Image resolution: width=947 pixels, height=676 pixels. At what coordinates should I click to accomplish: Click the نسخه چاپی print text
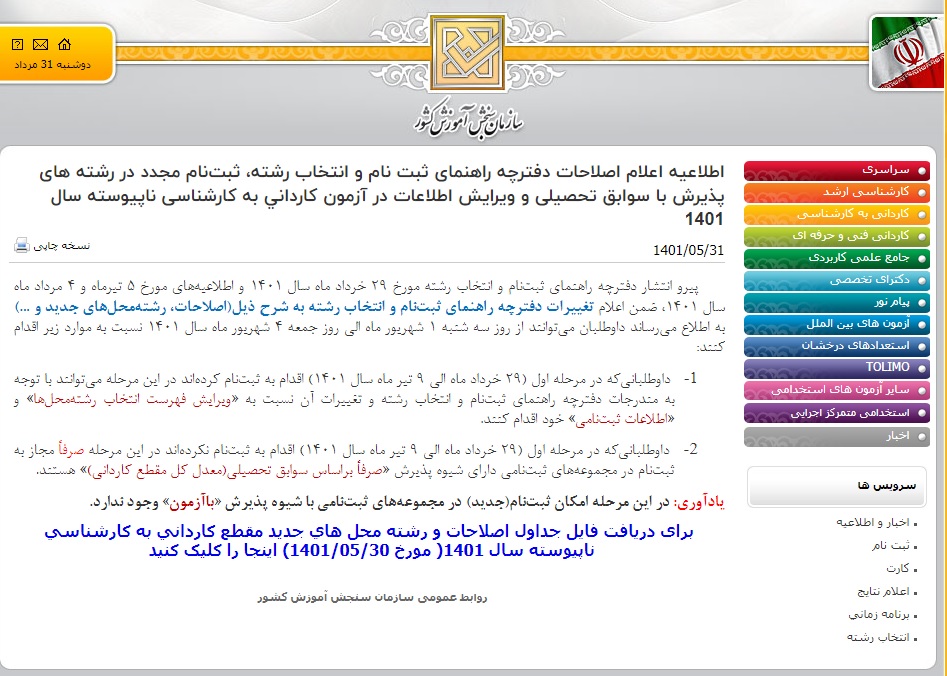62,245
